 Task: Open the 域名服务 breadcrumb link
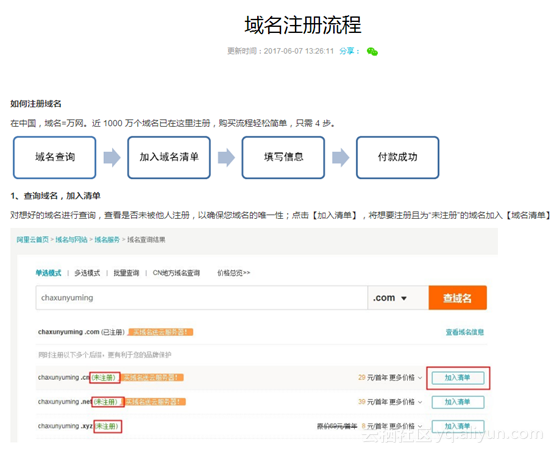pos(107,240)
